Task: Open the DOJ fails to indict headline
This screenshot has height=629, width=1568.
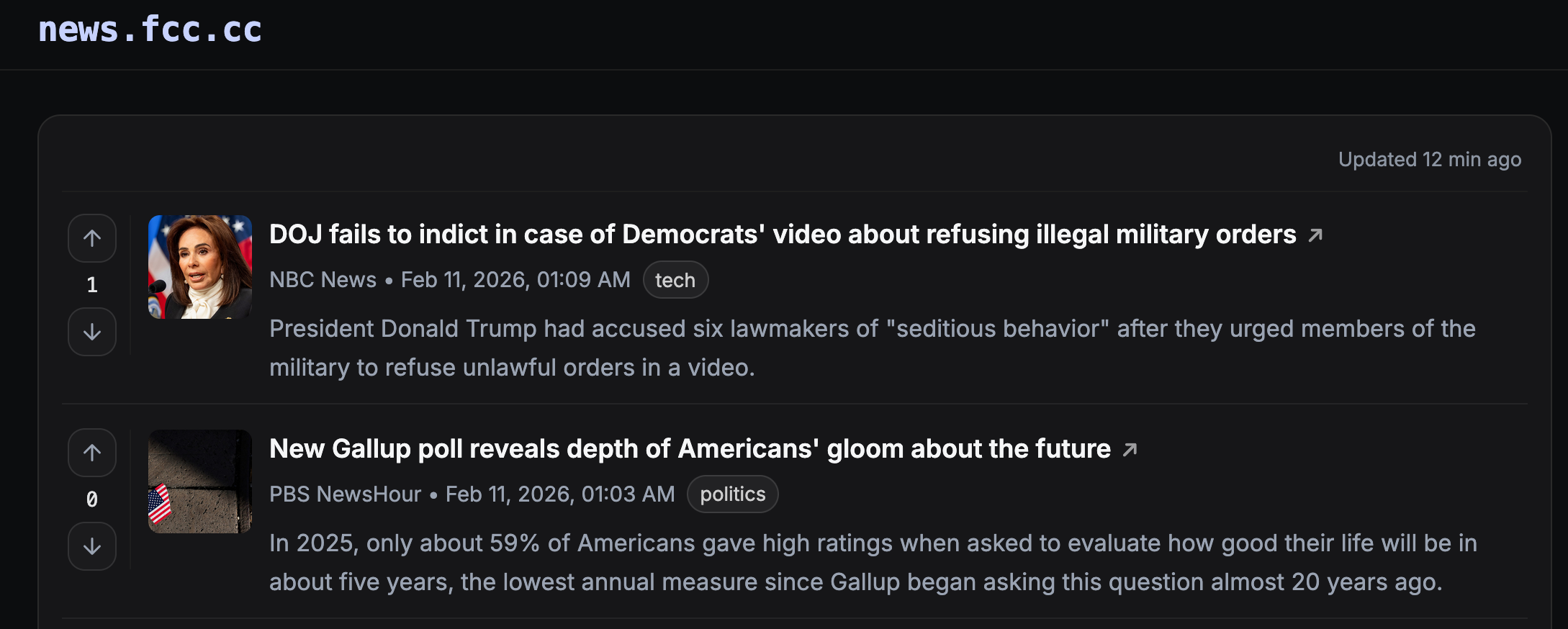Action: (782, 235)
